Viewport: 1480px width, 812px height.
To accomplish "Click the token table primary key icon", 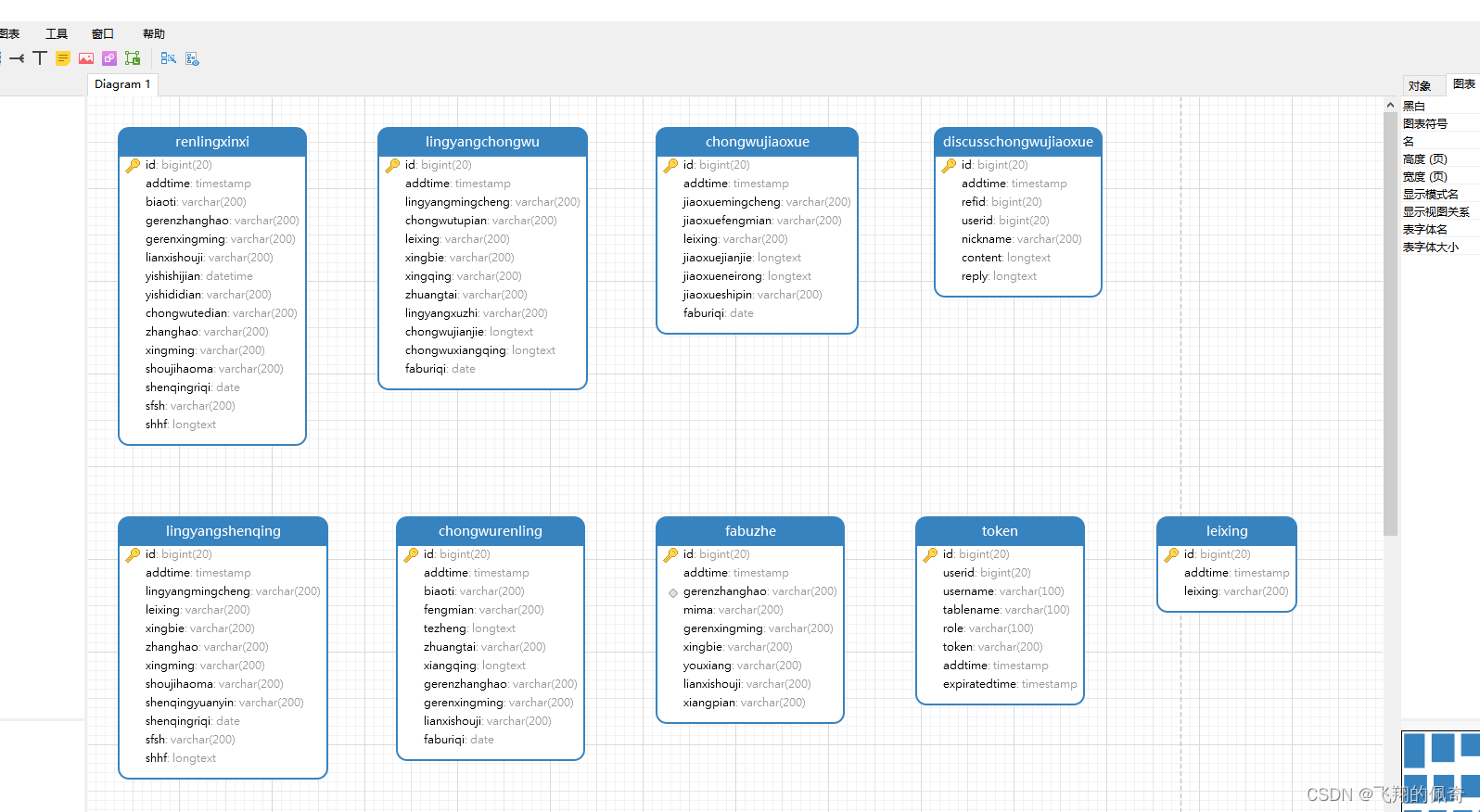I will [x=931, y=554].
